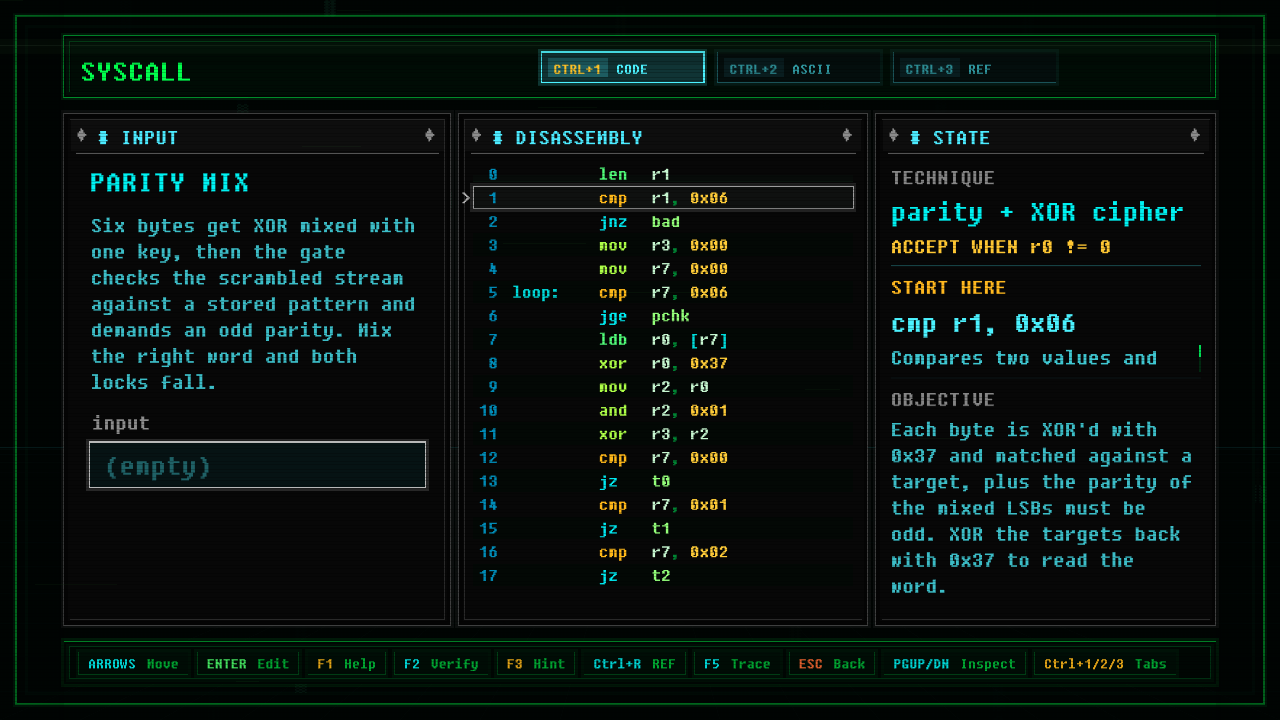
Task: Click the START HERE heading
Action: click(x=949, y=288)
